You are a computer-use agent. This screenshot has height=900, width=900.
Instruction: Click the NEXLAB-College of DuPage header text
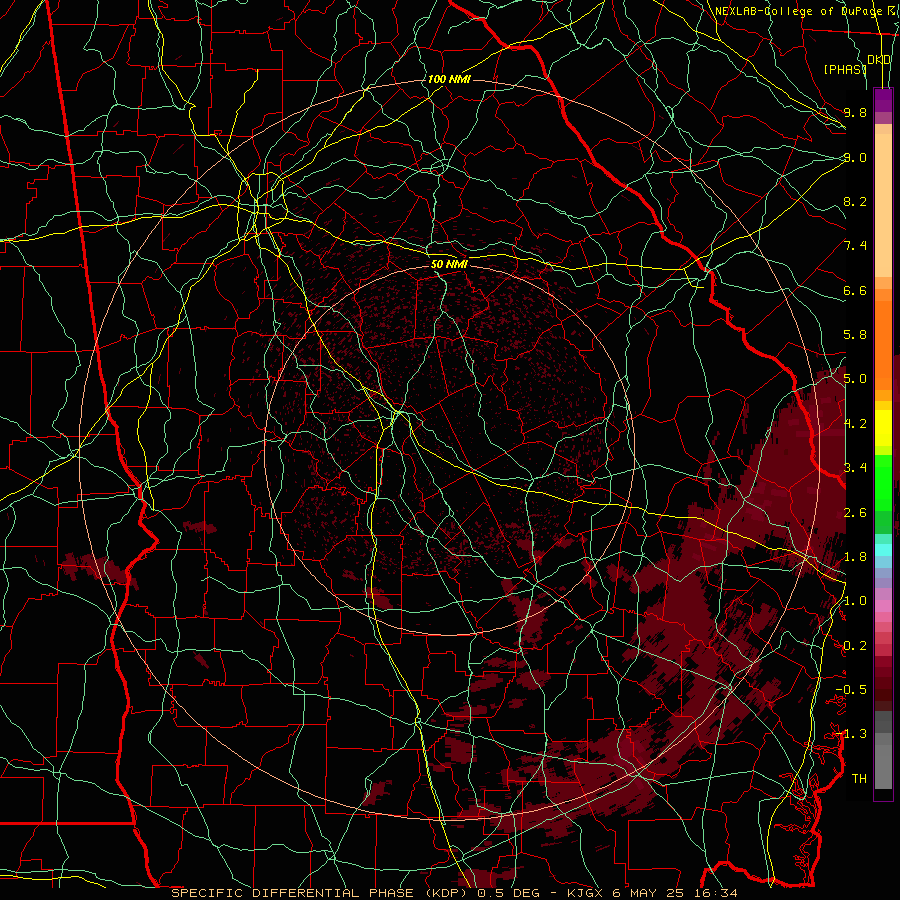click(x=798, y=11)
